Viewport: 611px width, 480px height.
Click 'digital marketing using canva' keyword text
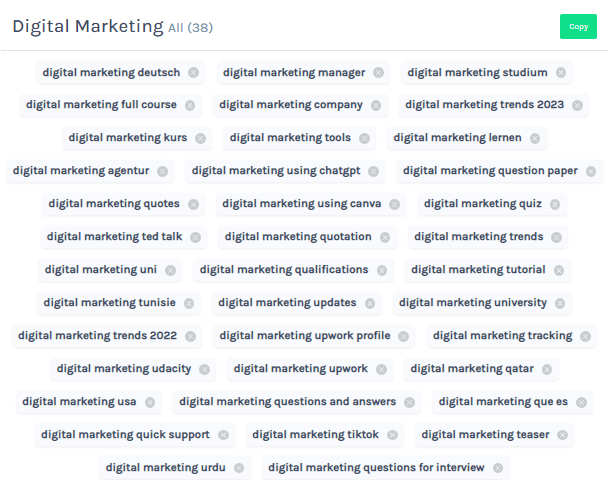[302, 204]
